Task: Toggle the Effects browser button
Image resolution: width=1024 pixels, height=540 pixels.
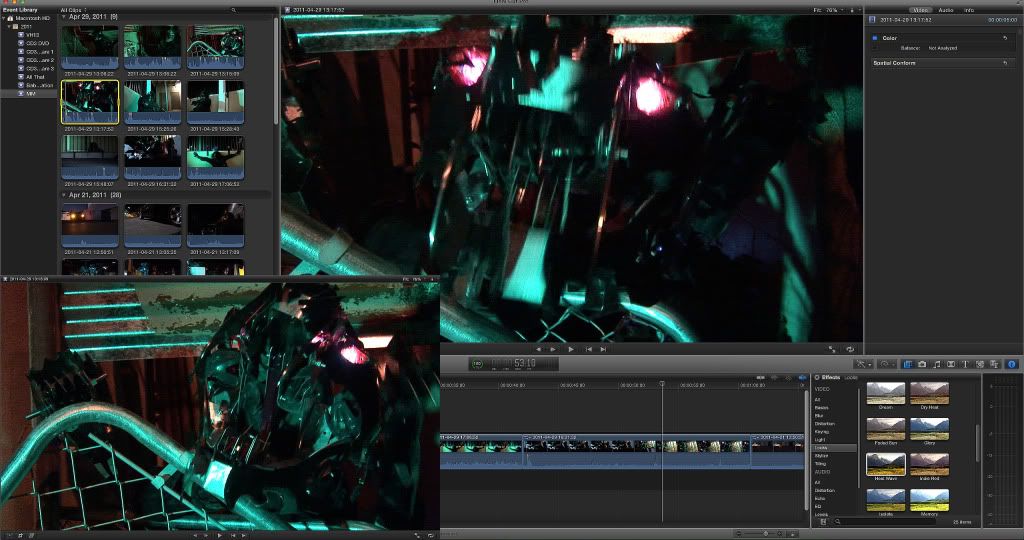Action: click(907, 364)
